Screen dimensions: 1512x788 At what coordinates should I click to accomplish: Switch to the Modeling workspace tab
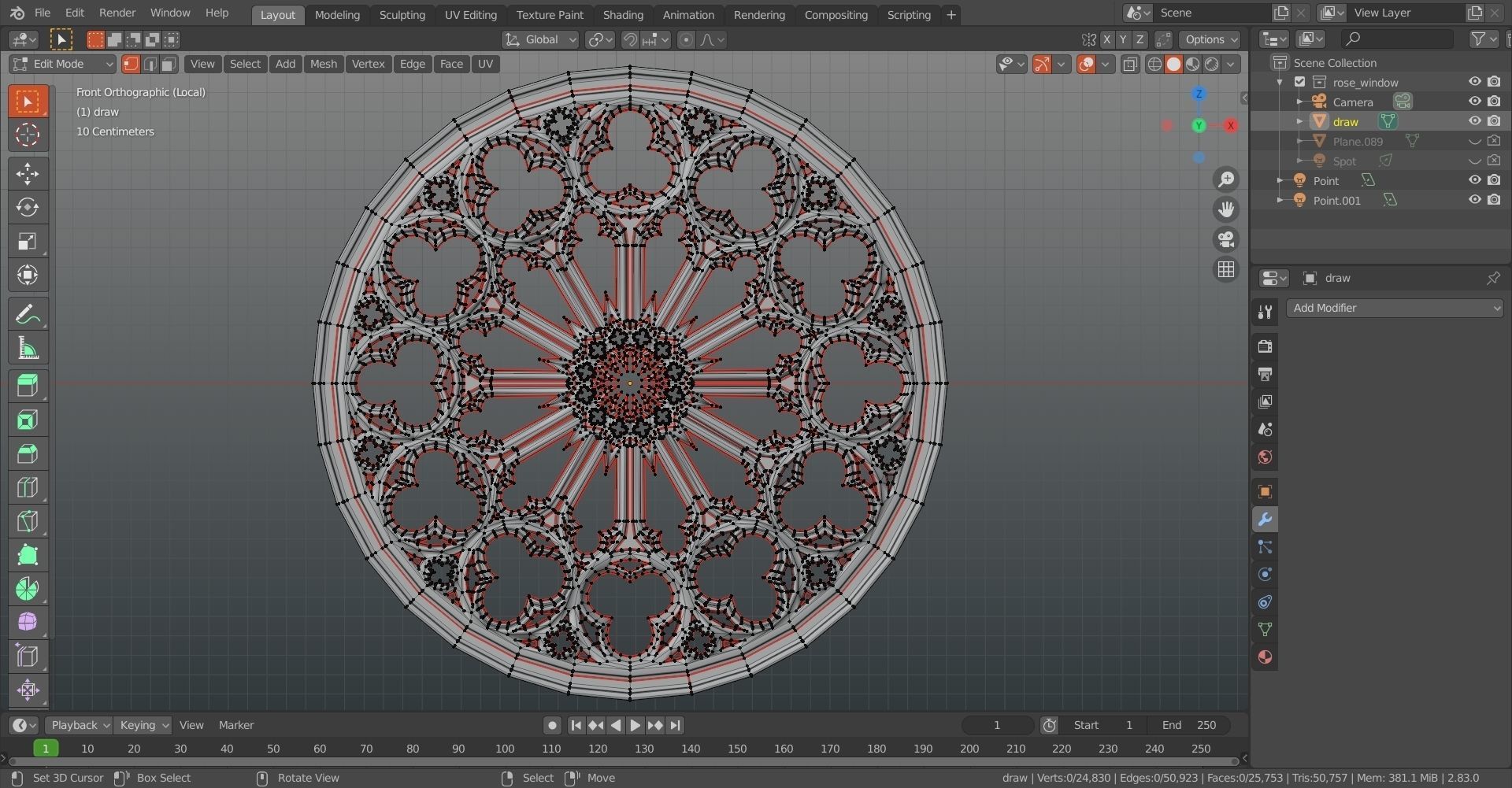coord(337,15)
